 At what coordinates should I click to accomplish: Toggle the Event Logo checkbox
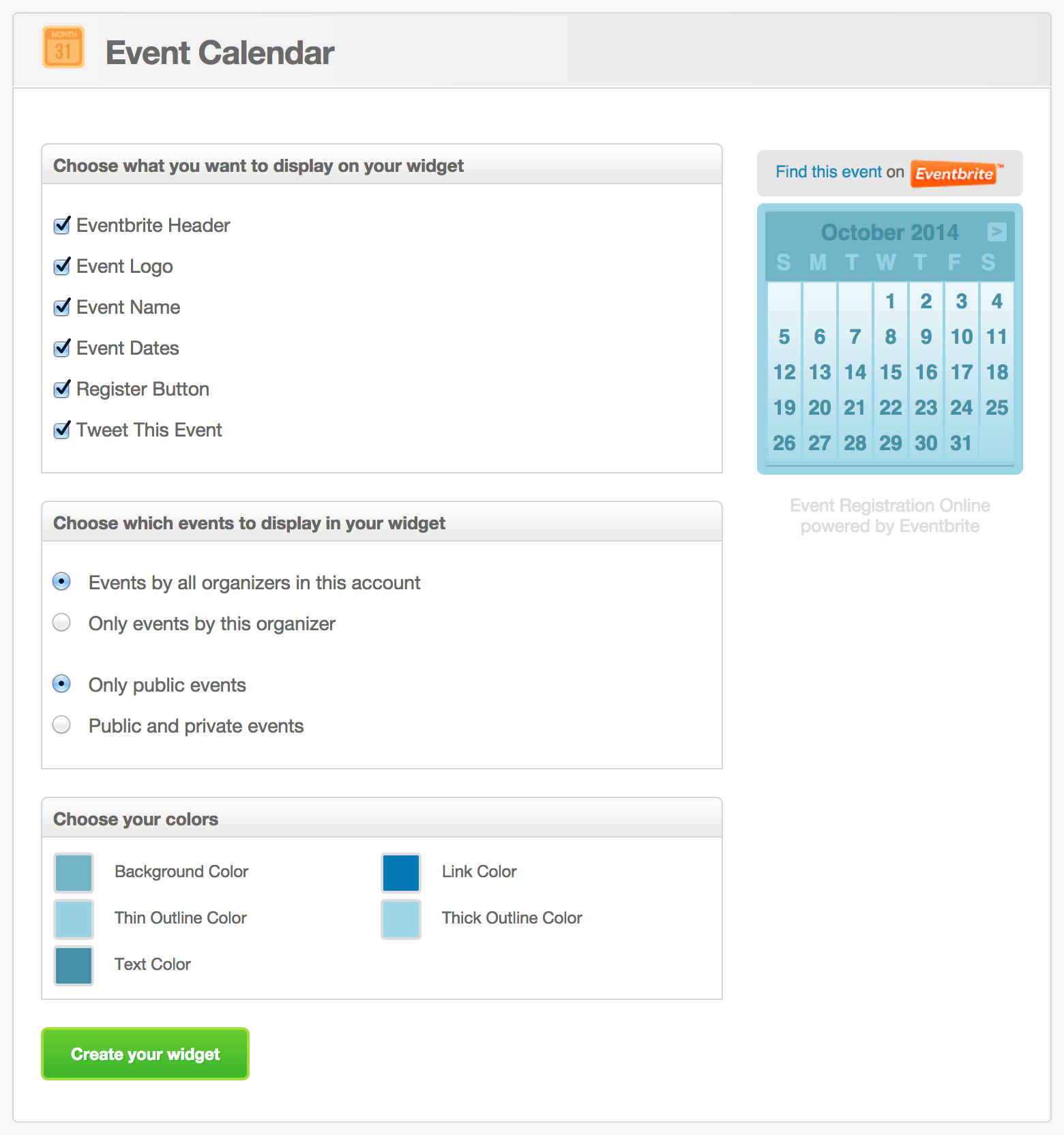tap(62, 266)
